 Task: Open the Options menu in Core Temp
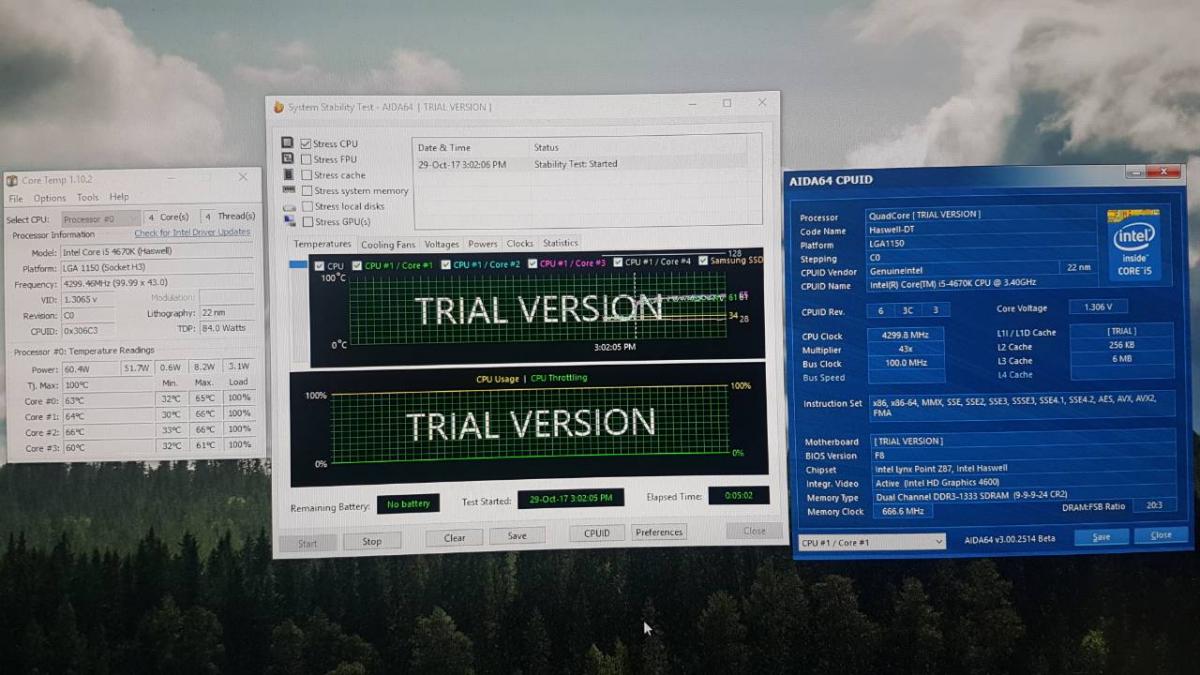(x=50, y=198)
